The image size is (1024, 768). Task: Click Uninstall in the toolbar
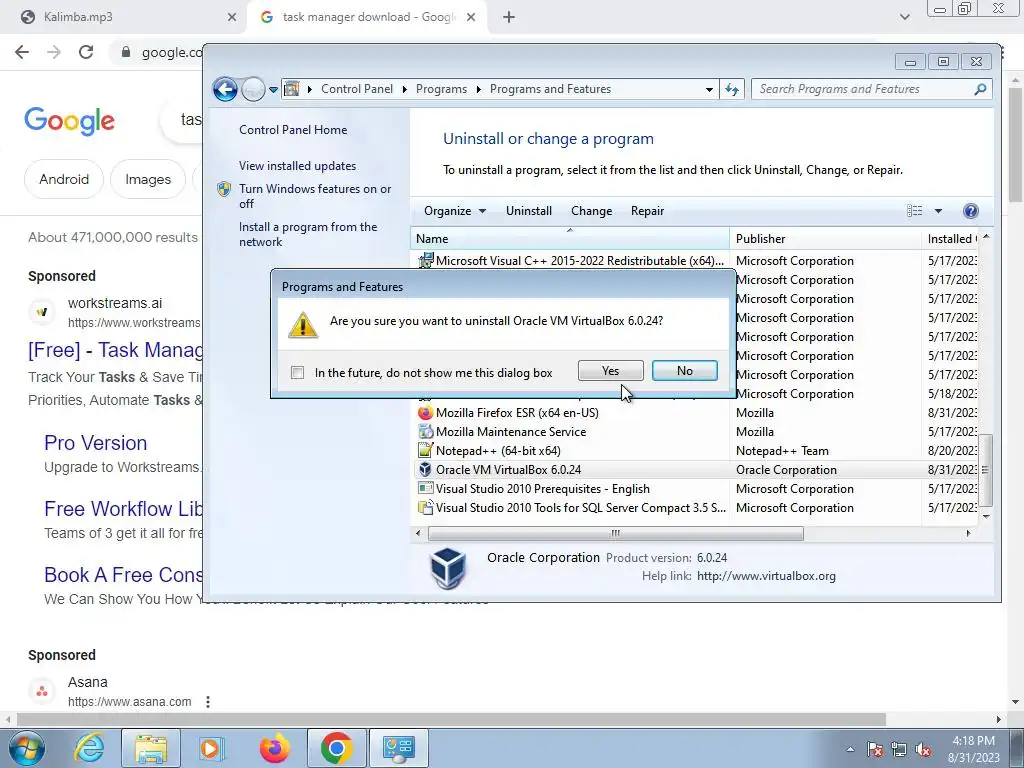click(x=529, y=211)
